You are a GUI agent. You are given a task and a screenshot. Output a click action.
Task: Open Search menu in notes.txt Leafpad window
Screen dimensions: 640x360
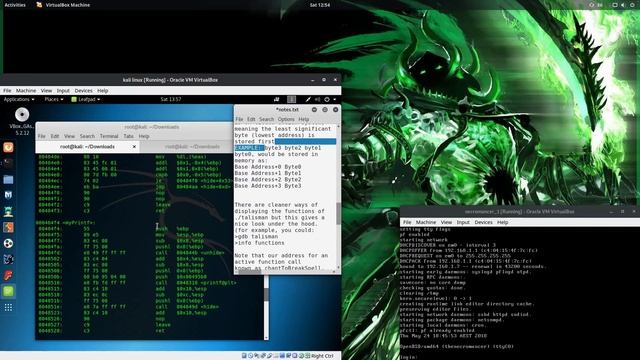267,119
